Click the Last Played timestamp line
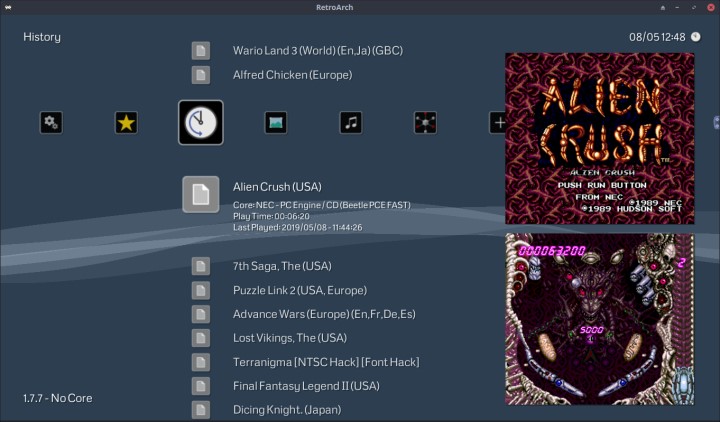 298,227
